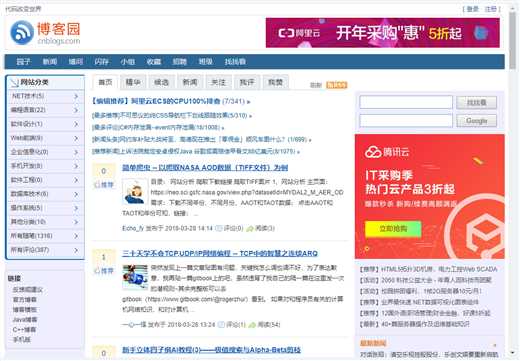Open the 反馈或建议 sidebar link
Screen dimensions: 520x361
click(x=28, y=290)
